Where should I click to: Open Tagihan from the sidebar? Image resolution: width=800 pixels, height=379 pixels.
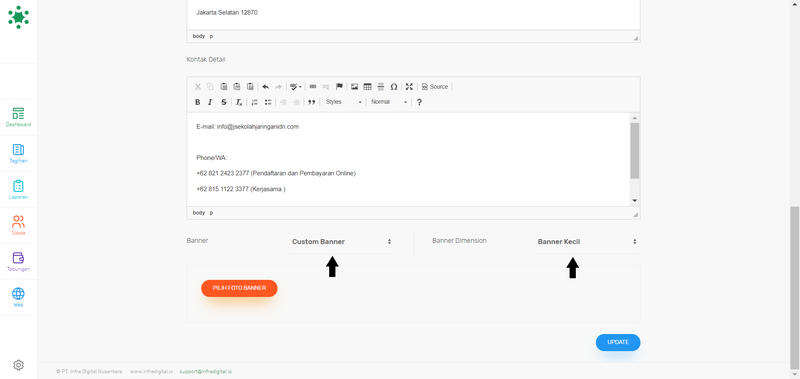(18, 154)
